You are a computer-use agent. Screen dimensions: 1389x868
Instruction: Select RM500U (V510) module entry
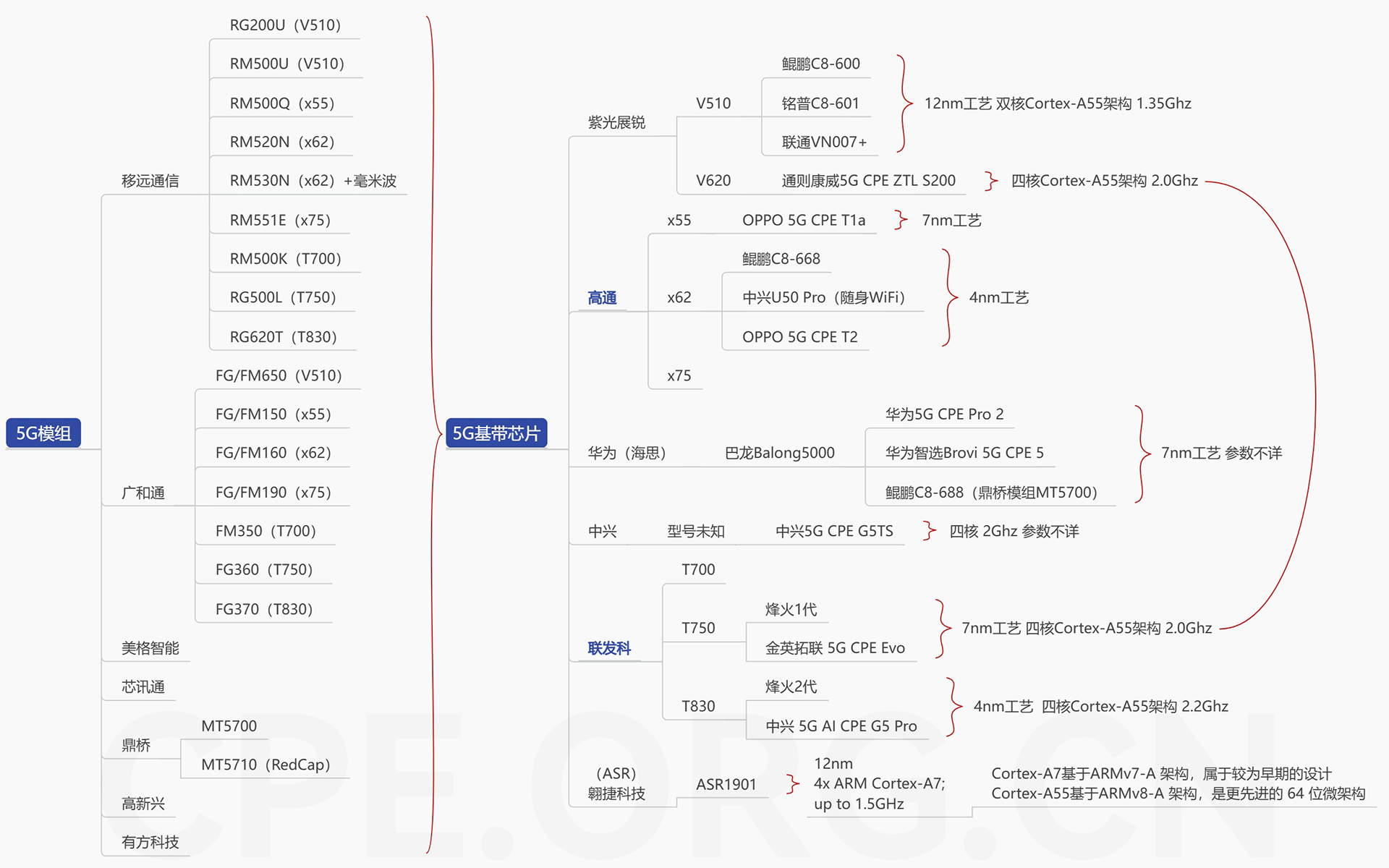point(286,64)
